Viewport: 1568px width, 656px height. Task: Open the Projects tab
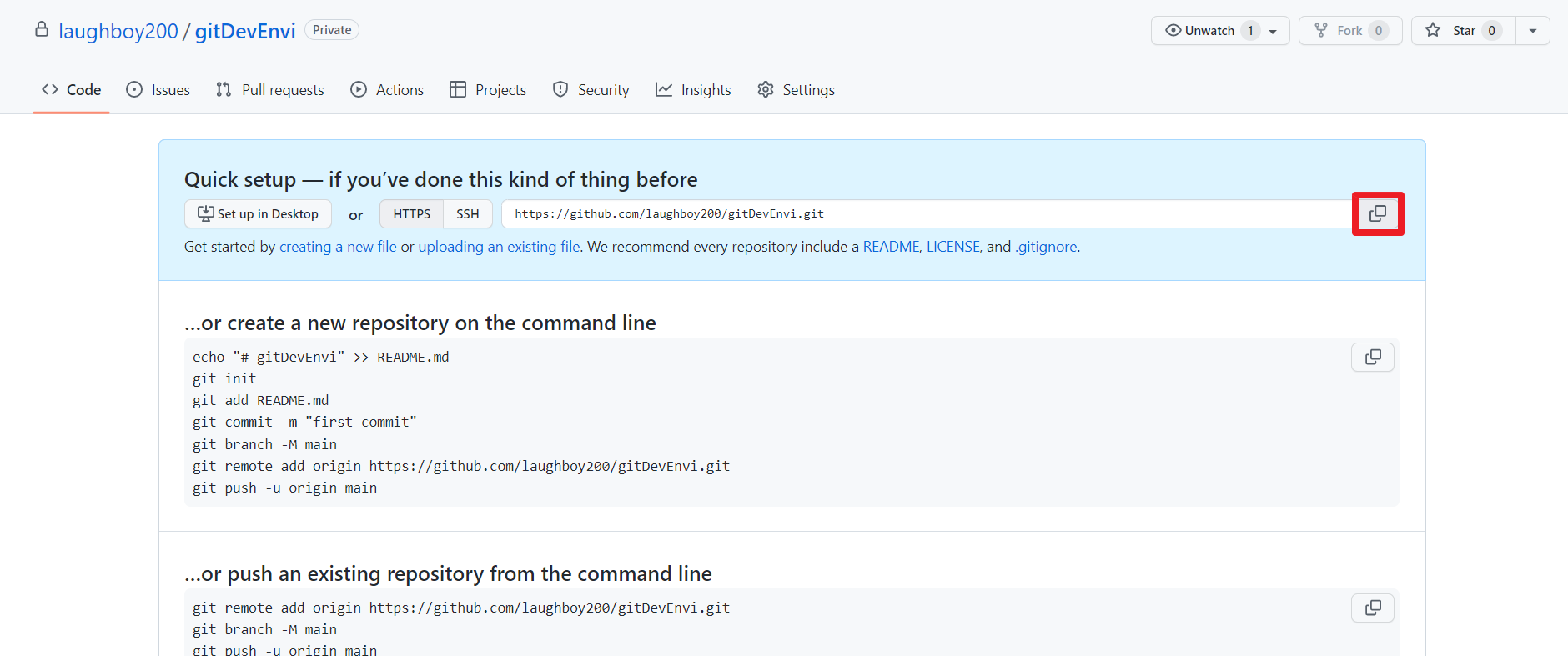pyautogui.click(x=488, y=89)
